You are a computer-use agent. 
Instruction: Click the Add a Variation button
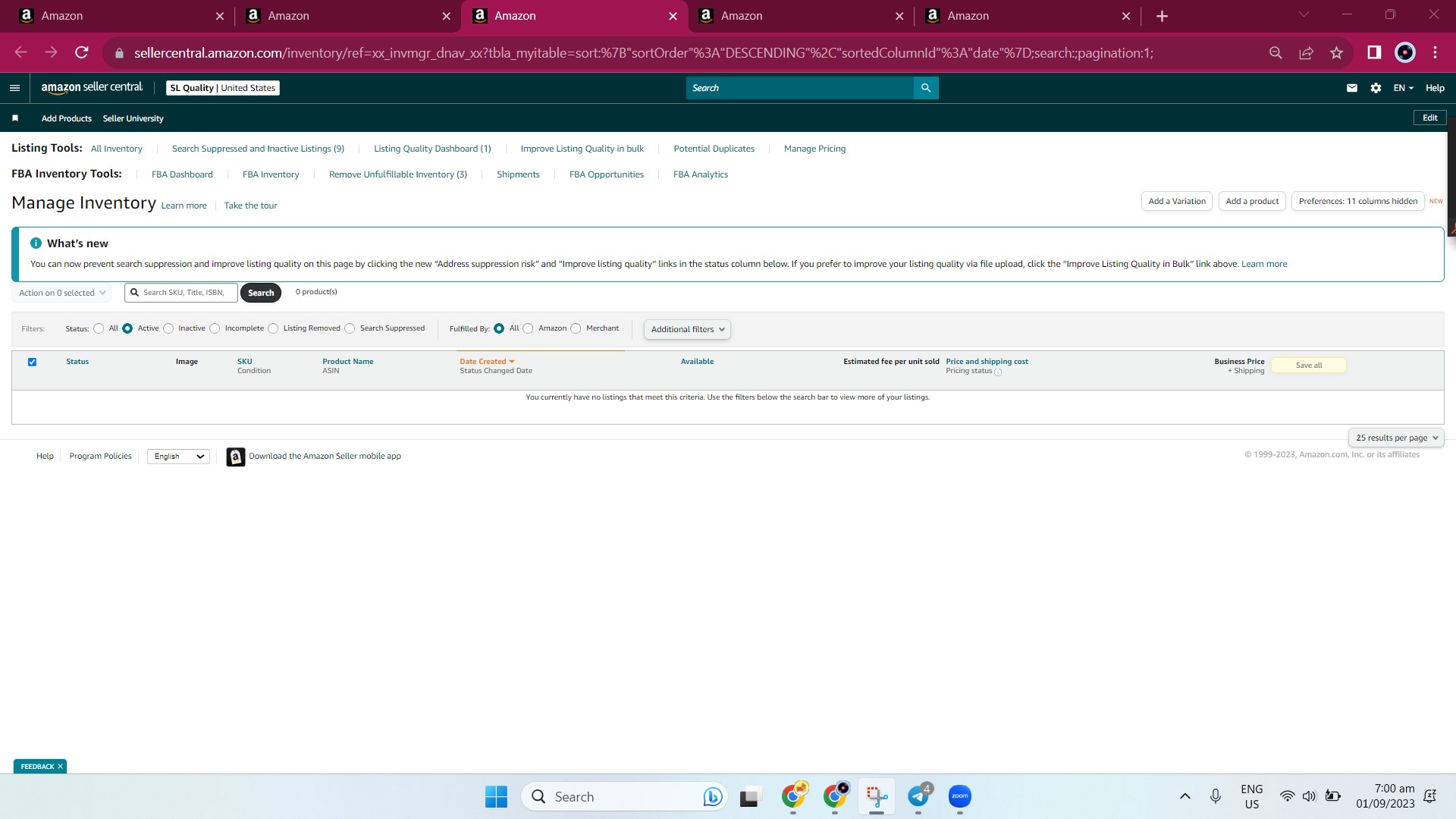pos(1177,201)
